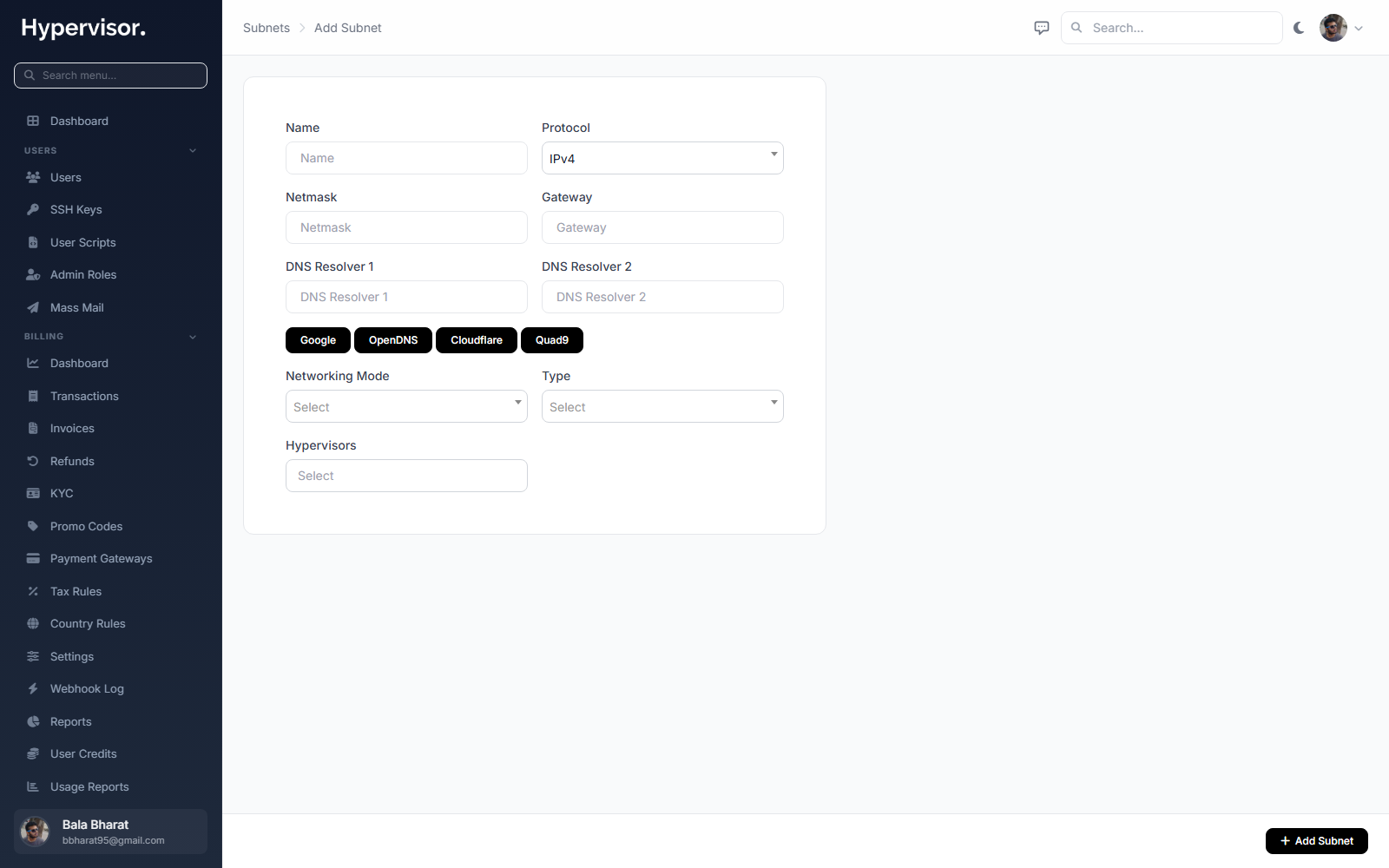Screen dimensions: 1389x868
Task: Open the sidebar Dashboard grid icon
Action: coord(33,121)
